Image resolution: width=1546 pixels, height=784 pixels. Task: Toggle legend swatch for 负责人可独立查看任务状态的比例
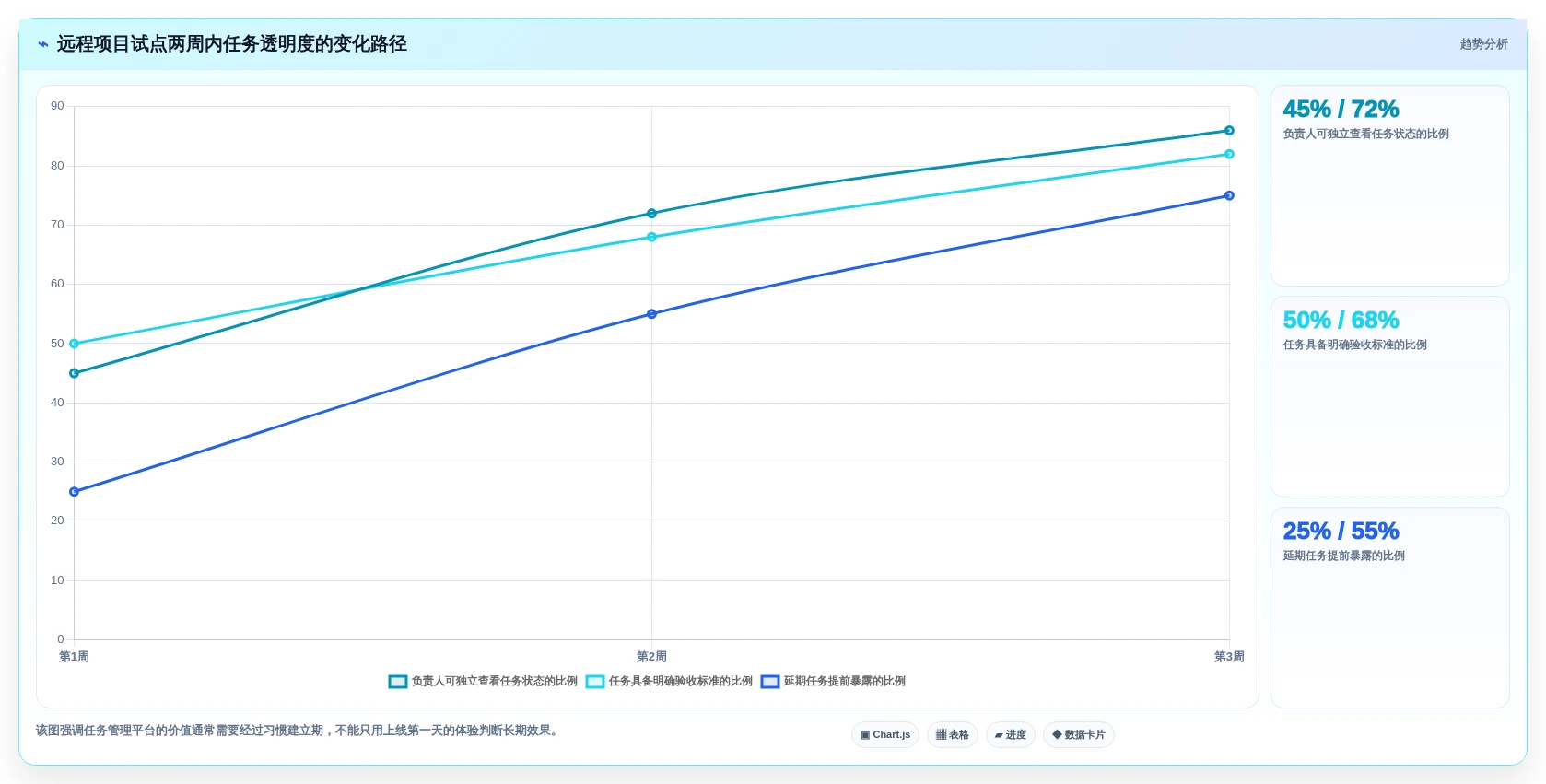coord(398,682)
